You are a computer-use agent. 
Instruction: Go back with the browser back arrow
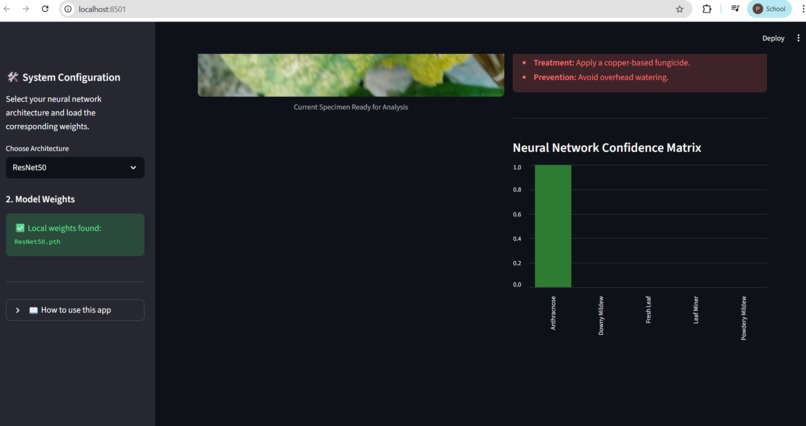(7, 9)
